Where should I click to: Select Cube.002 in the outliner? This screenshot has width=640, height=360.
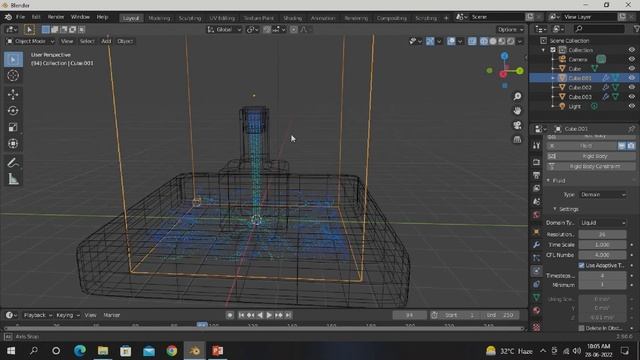tap(580, 87)
